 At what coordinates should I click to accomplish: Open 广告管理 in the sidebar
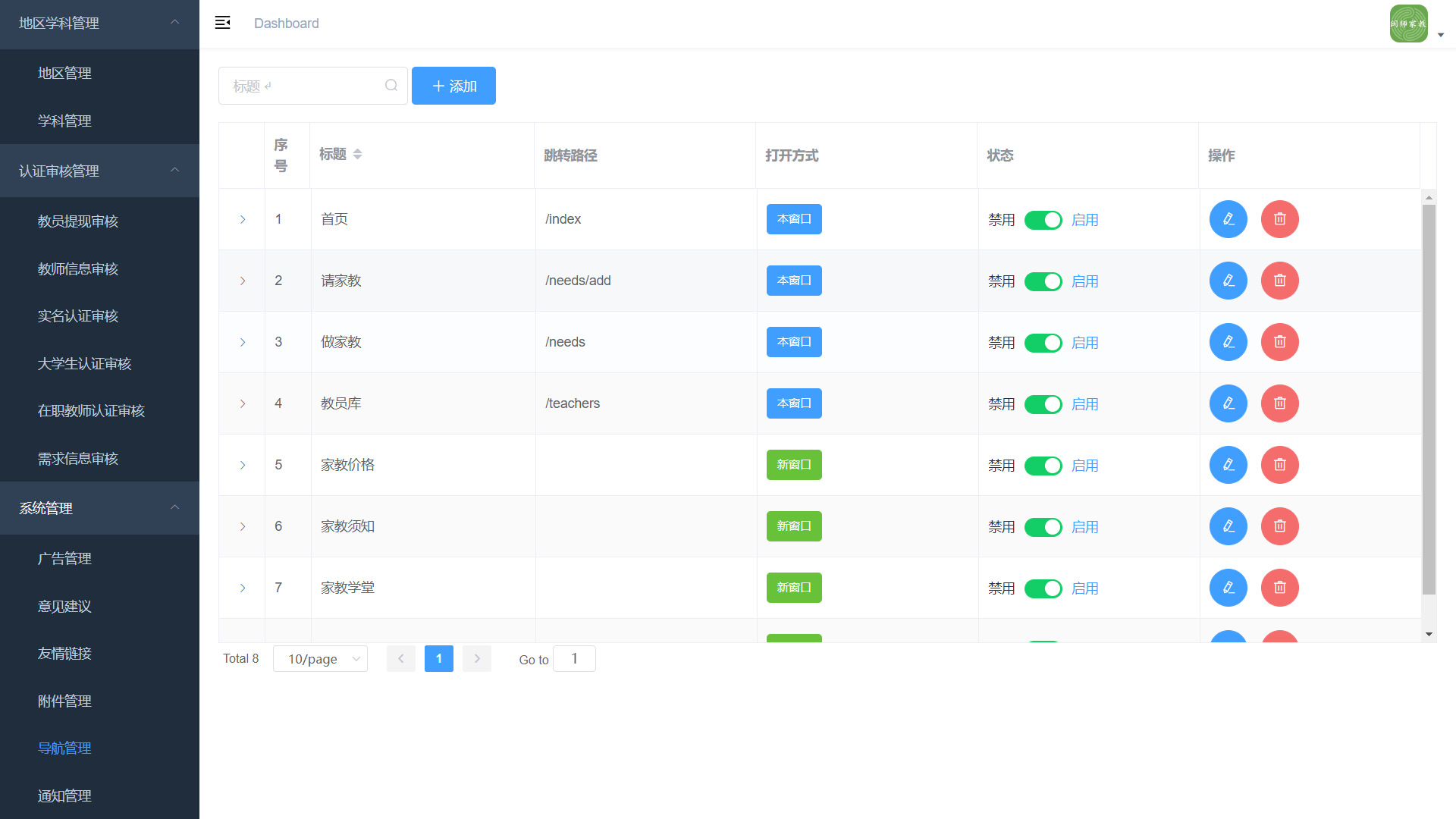click(x=64, y=559)
